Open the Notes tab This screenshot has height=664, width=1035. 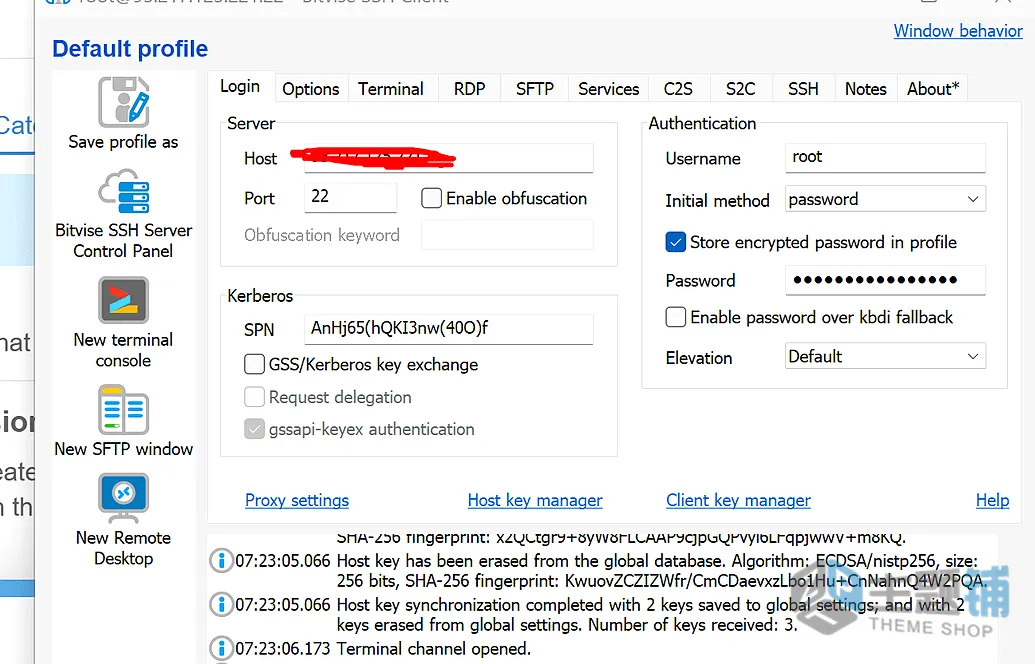click(865, 89)
